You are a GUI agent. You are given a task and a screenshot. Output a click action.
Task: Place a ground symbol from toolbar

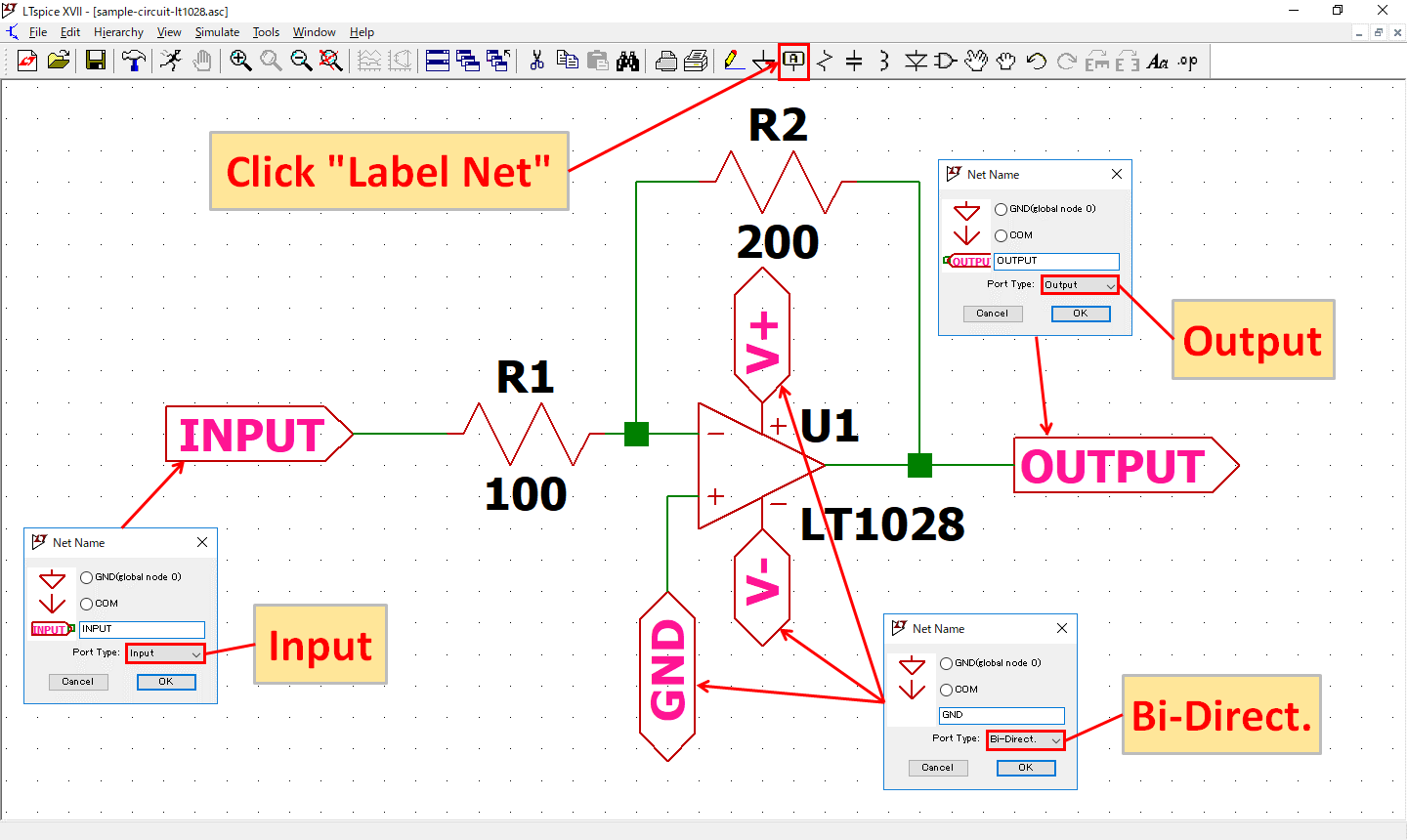point(764,61)
